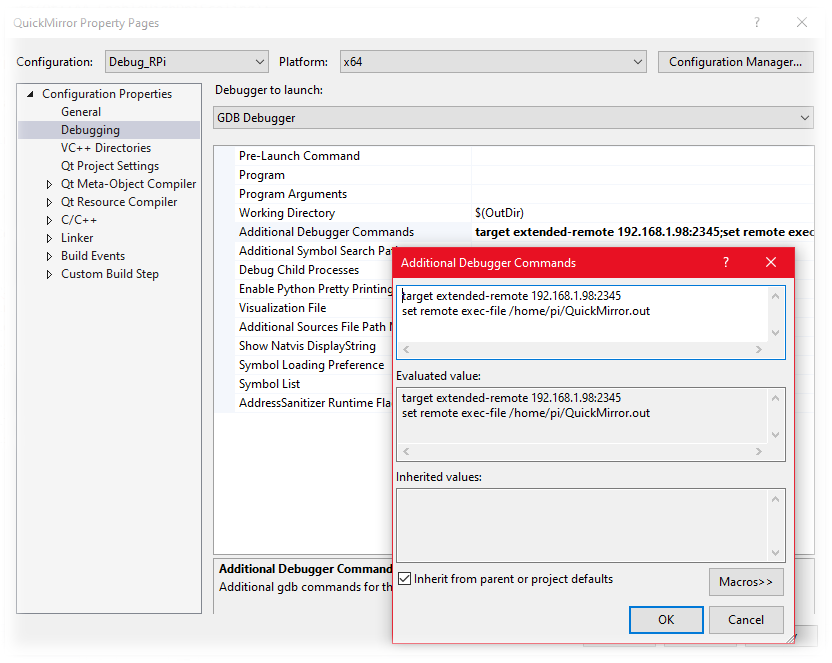Viewport: 832px width, 663px height.
Task: Collapse the Configuration Properties tree node
Action: tap(30, 94)
